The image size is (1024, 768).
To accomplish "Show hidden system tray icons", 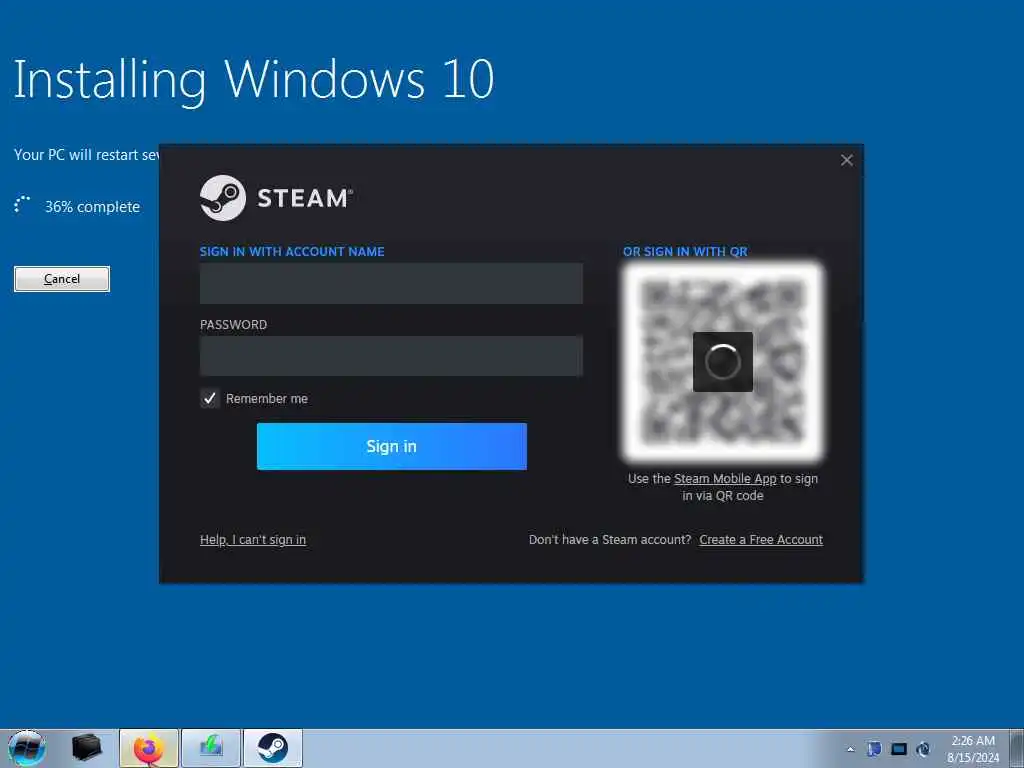I will (x=850, y=749).
